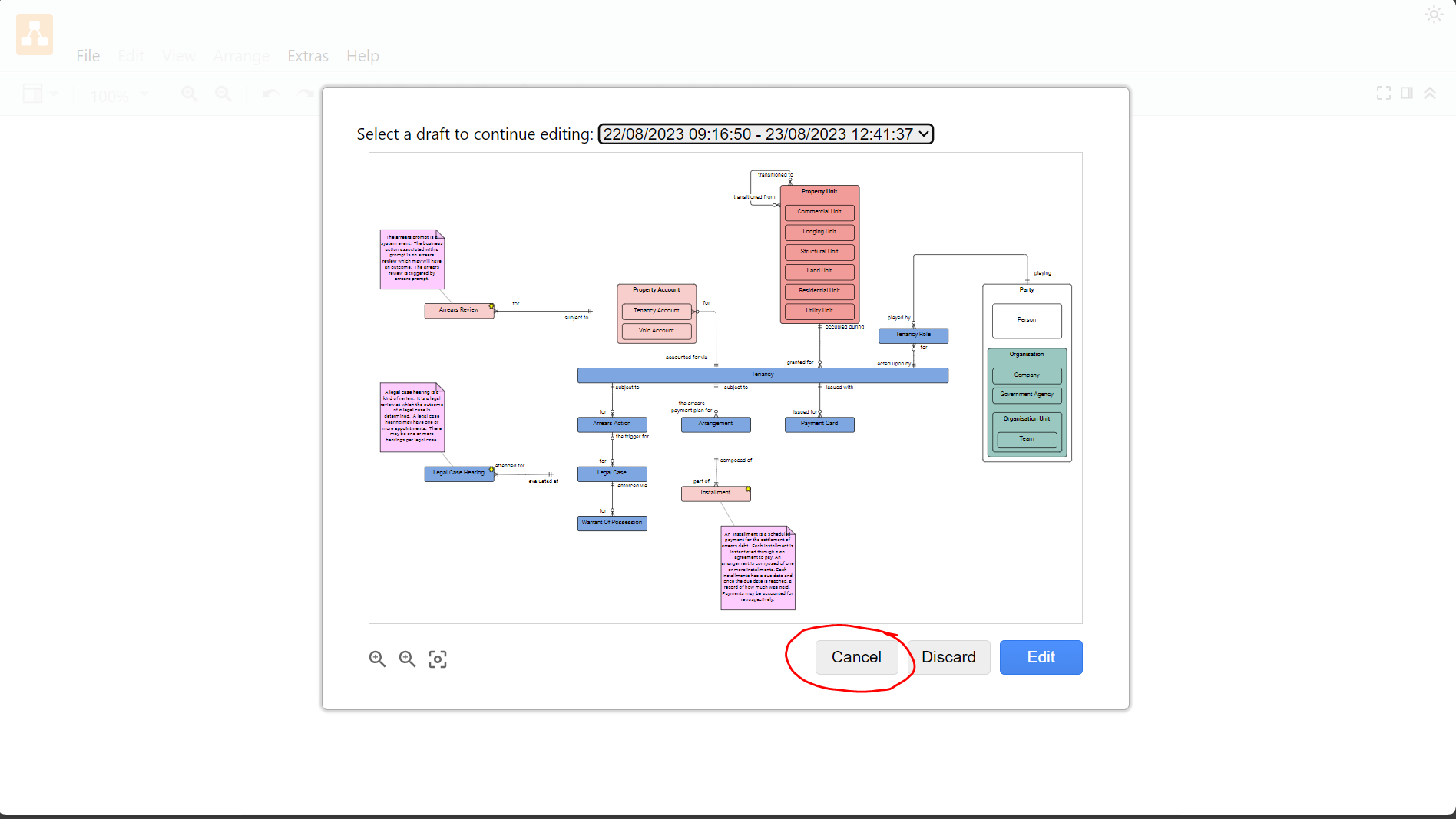Click the Person box in Party
Screen dimensions: 1456x819
pos(1027,320)
